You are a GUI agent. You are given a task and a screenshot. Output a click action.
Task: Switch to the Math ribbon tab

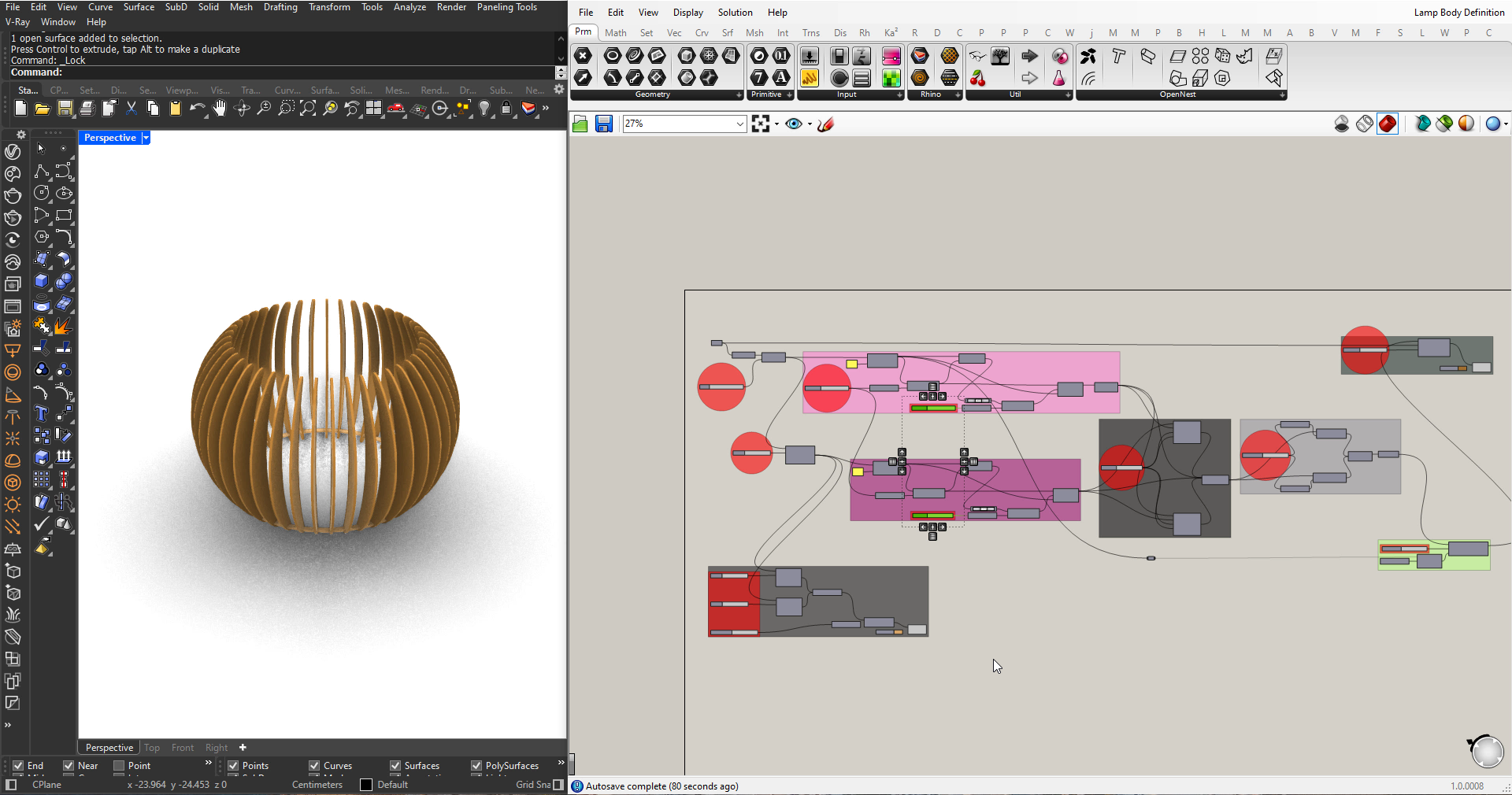pos(616,33)
